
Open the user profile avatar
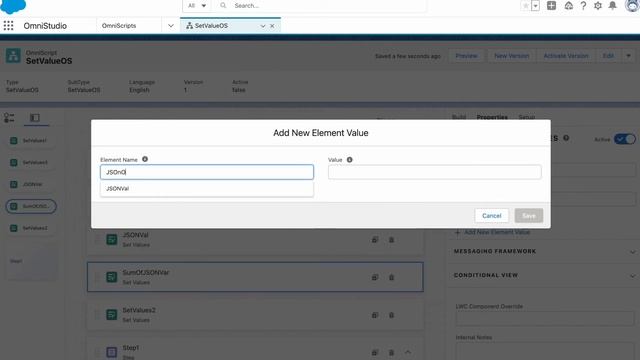[x=632, y=5]
